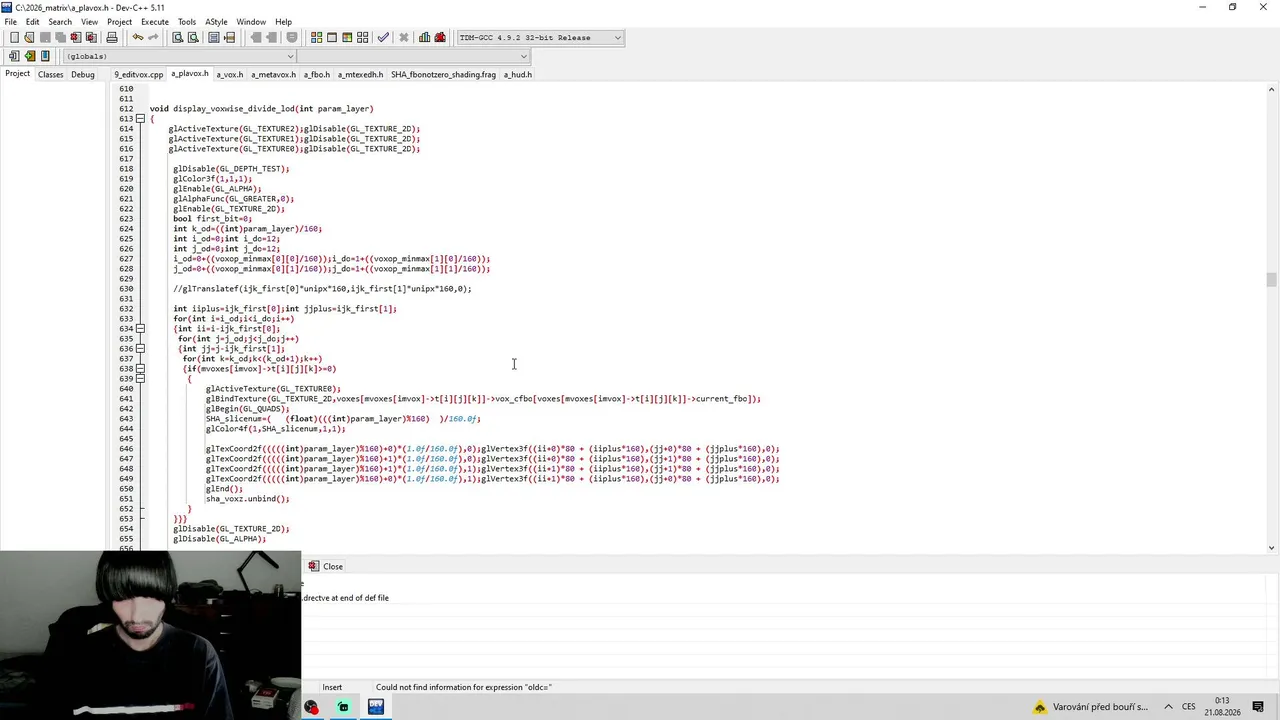Screen dimensions: 1280x720
Task: Click the Redo toolbar arrow
Action: (153, 38)
